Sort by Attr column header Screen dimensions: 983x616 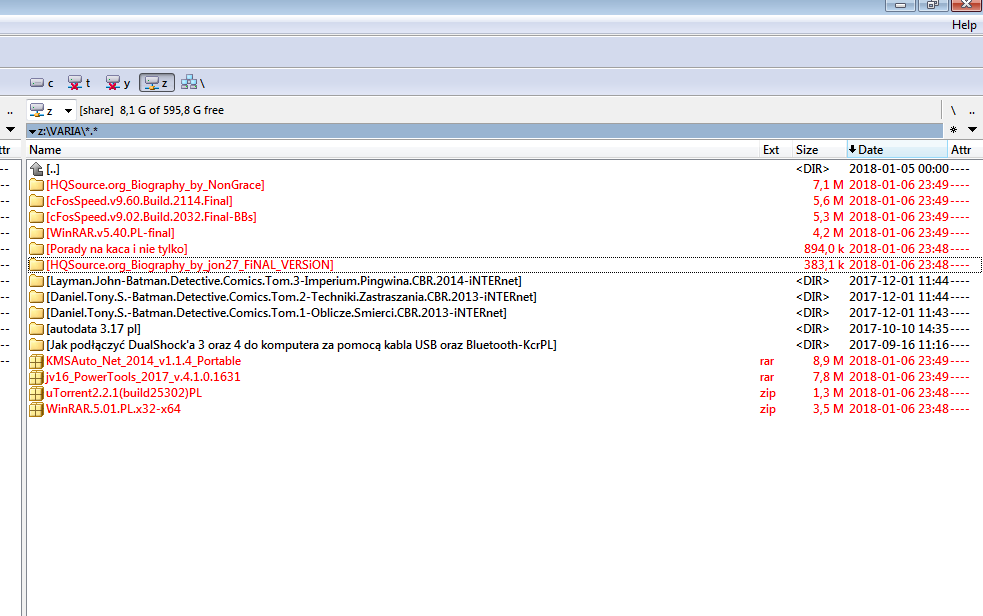pos(964,150)
